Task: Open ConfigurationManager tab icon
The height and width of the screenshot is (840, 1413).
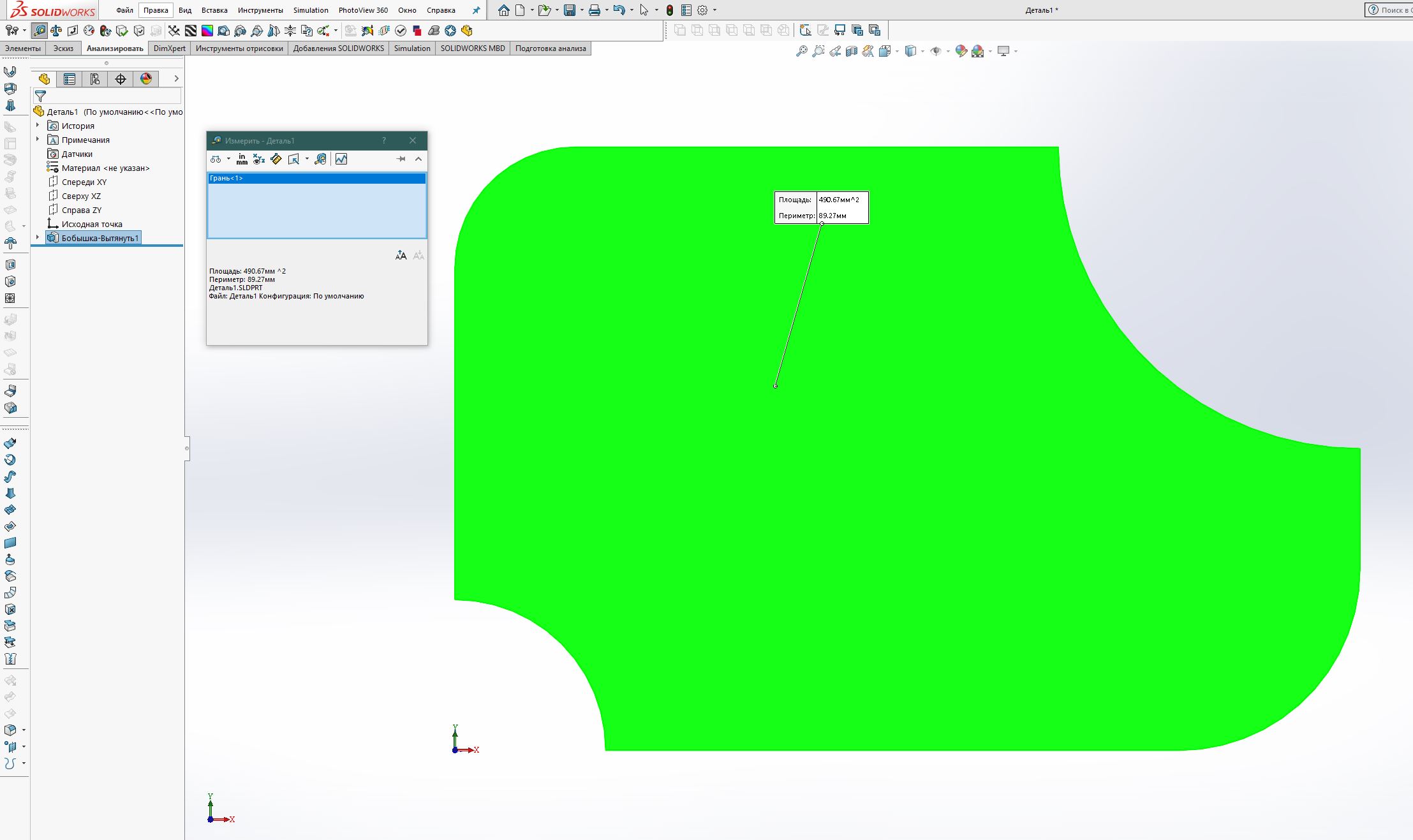Action: tap(95, 78)
